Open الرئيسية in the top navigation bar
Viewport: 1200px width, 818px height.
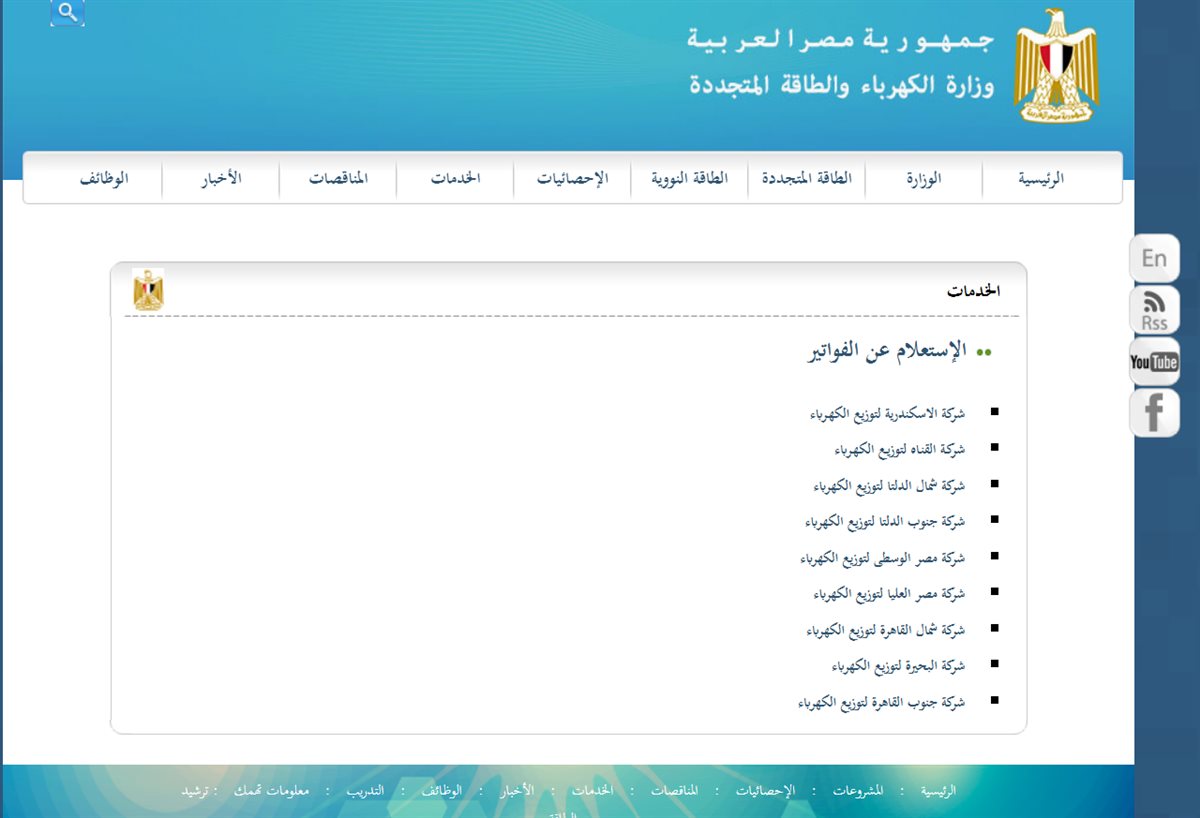(1041, 179)
